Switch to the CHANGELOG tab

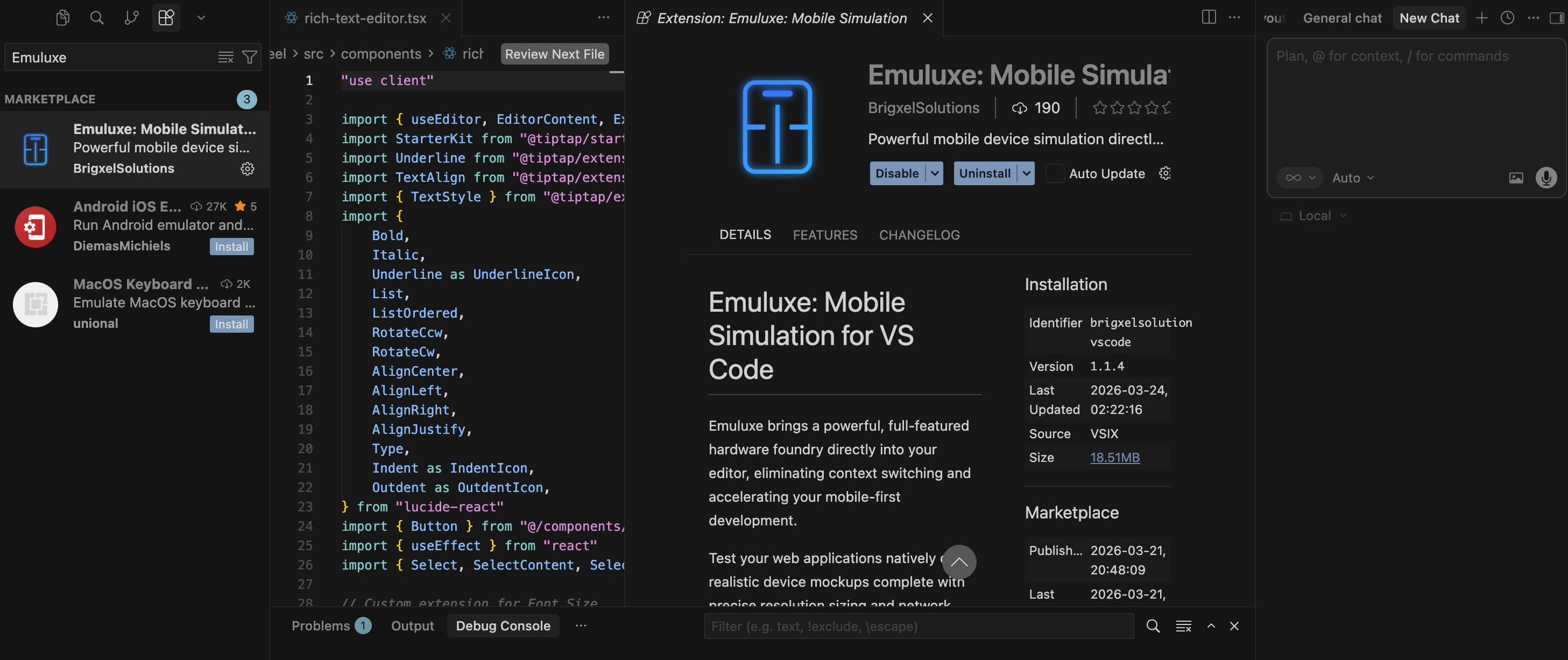click(x=919, y=235)
